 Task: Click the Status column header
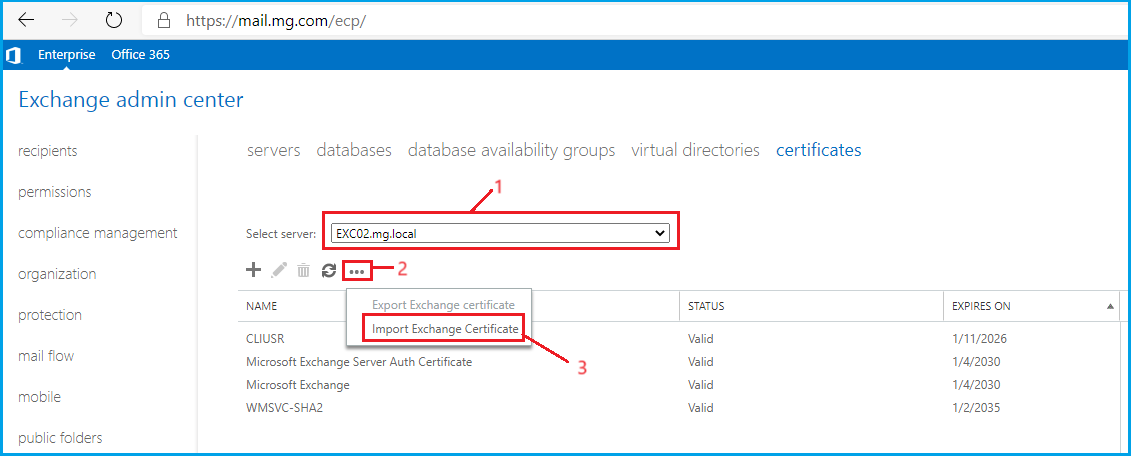[706, 306]
